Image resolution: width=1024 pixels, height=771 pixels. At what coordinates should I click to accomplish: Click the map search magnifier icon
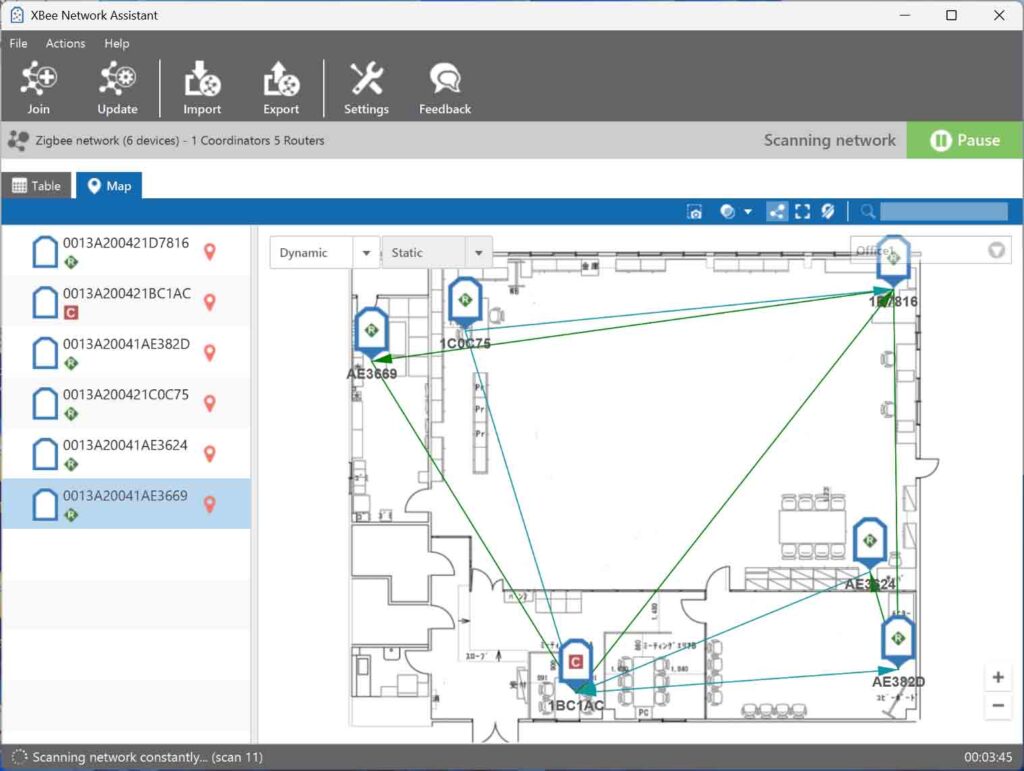tap(867, 212)
